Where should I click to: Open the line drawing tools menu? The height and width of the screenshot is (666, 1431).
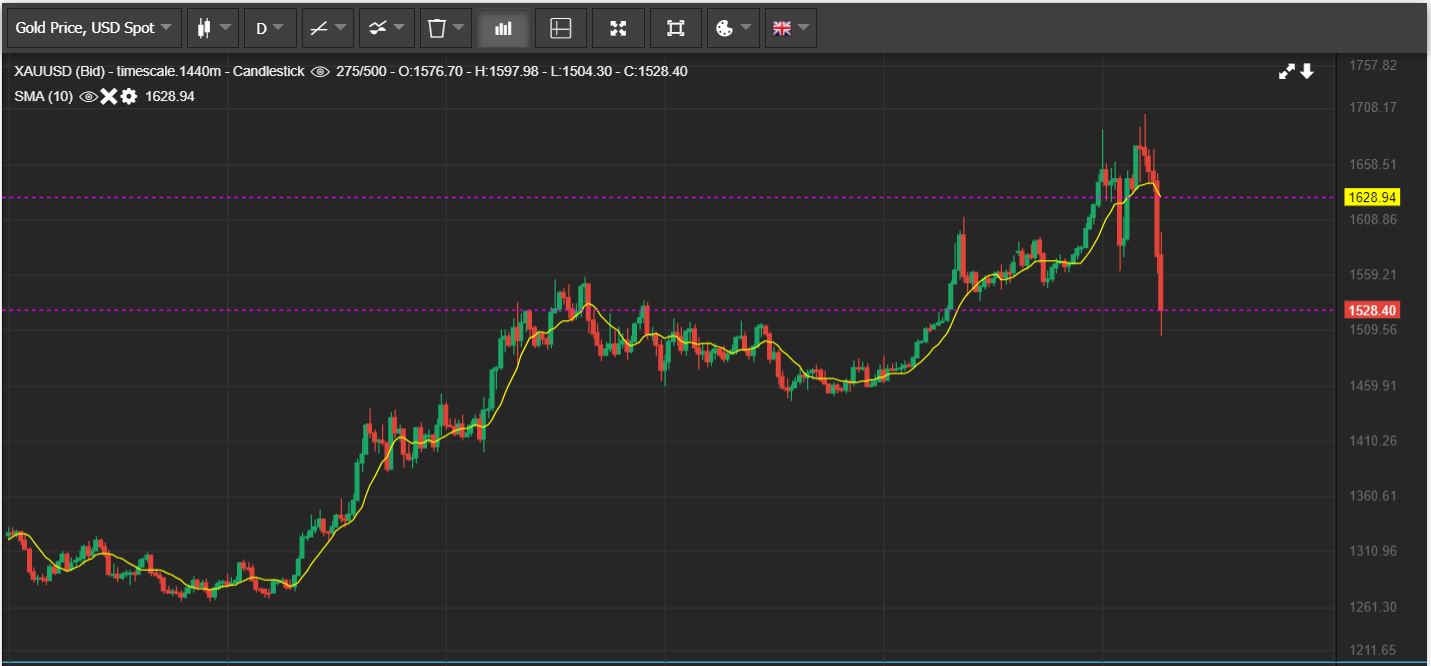click(x=327, y=28)
